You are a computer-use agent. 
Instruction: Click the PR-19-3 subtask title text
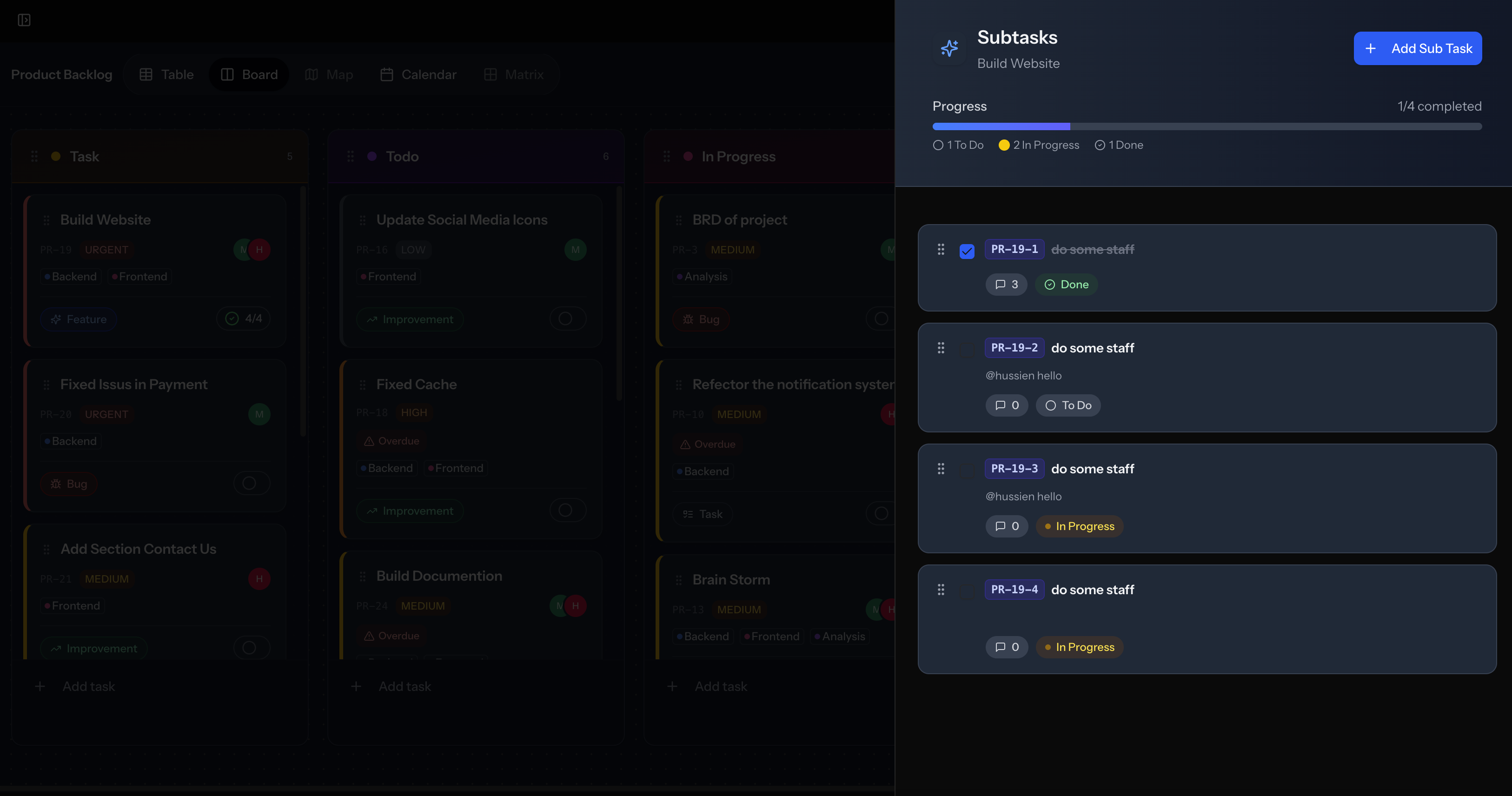click(x=1092, y=469)
